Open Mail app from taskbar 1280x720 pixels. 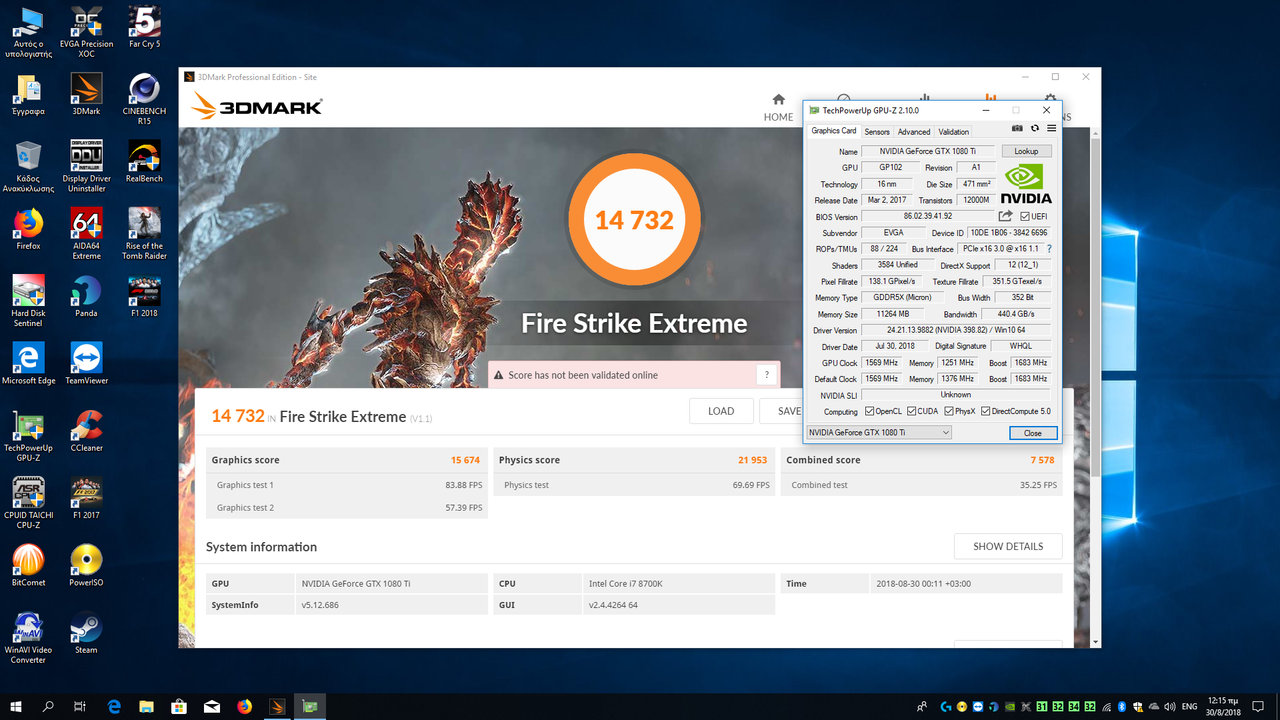(212, 706)
